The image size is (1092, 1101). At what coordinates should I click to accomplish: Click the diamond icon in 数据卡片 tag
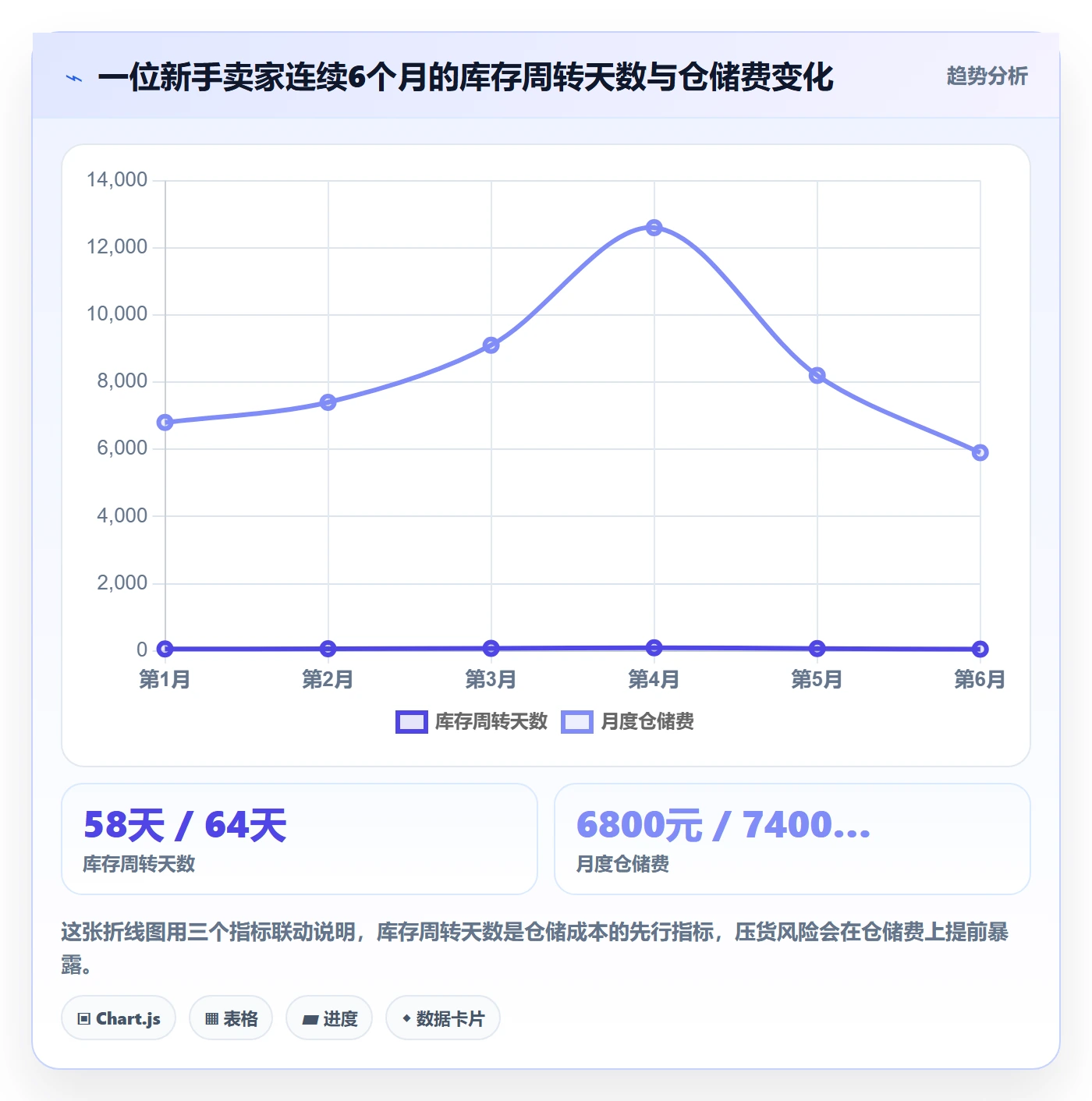(406, 1018)
